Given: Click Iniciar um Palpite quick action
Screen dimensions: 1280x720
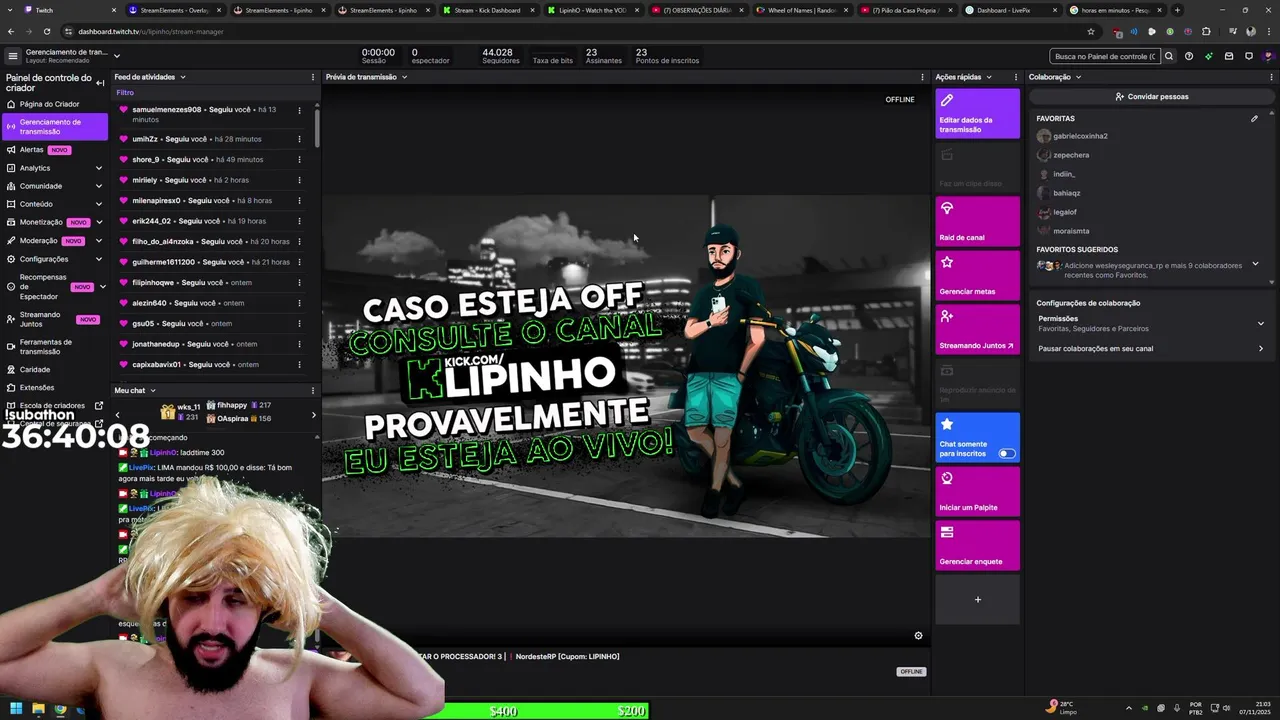Looking at the screenshot, I should [978, 491].
